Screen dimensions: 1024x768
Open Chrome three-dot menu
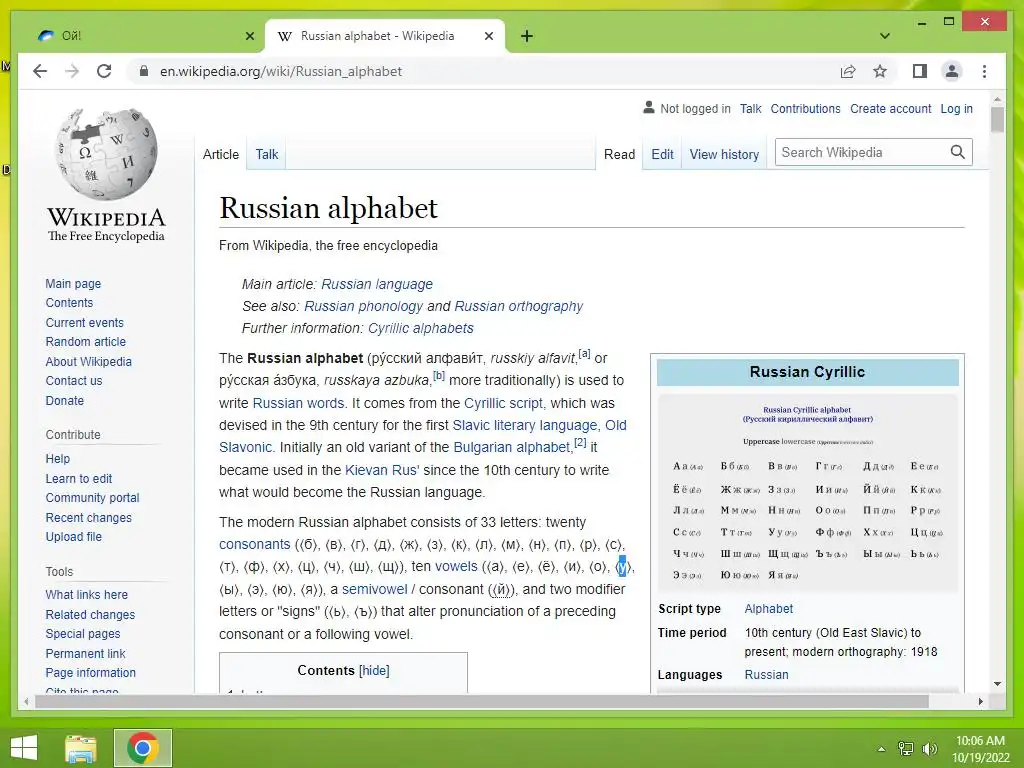tap(984, 71)
